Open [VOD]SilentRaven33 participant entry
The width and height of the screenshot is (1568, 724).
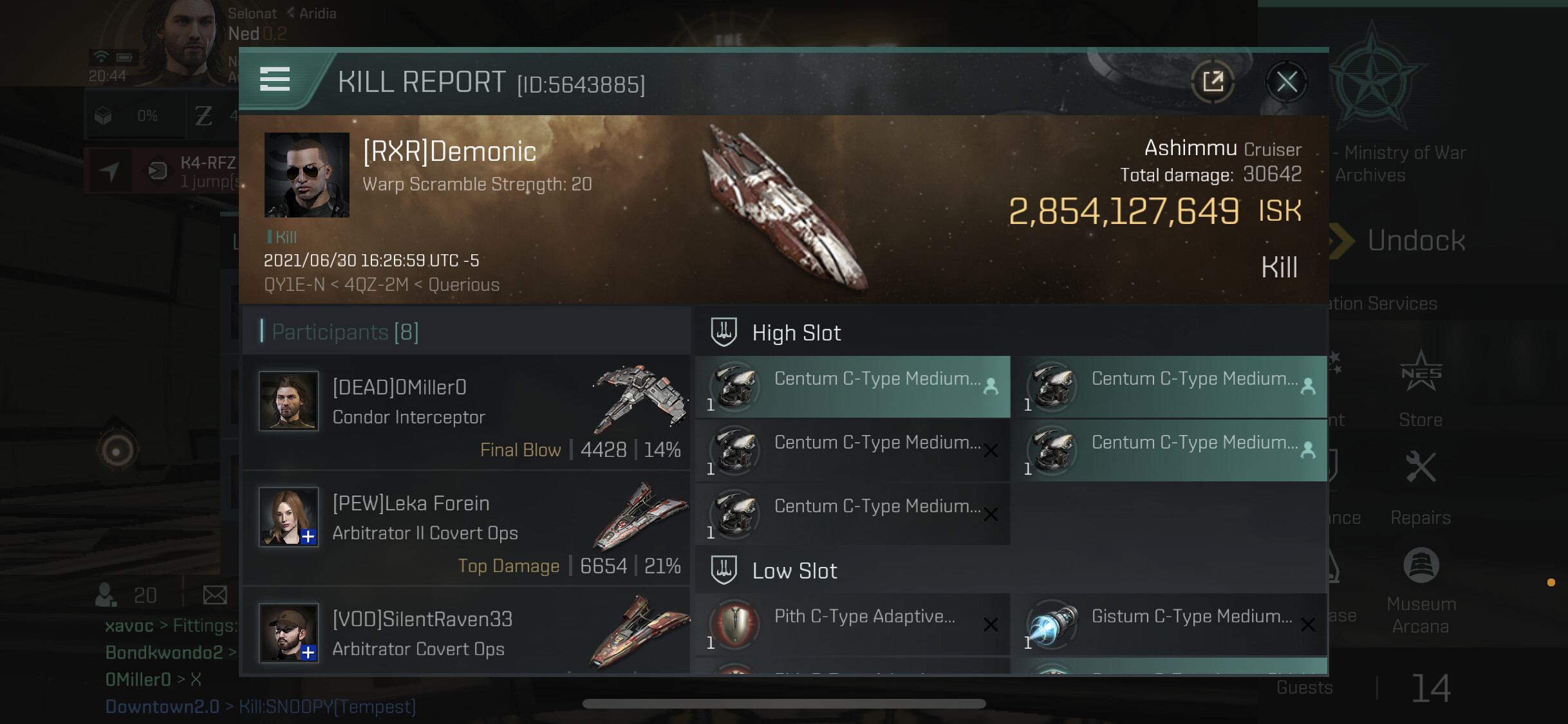(x=466, y=631)
